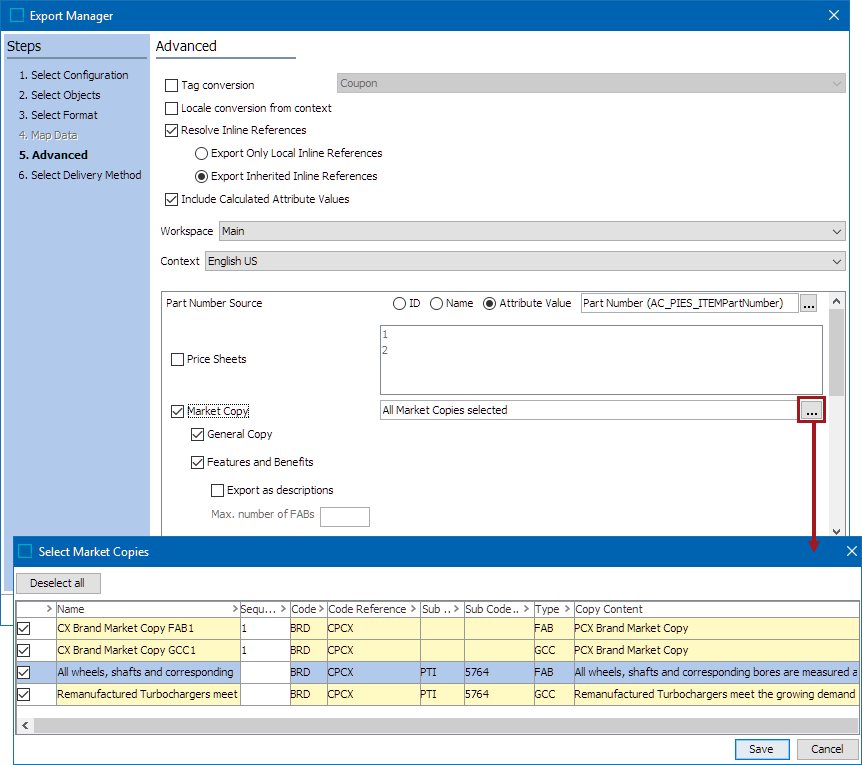Click the Export Manager window title icon
This screenshot has height=765, width=862.
(x=17, y=15)
